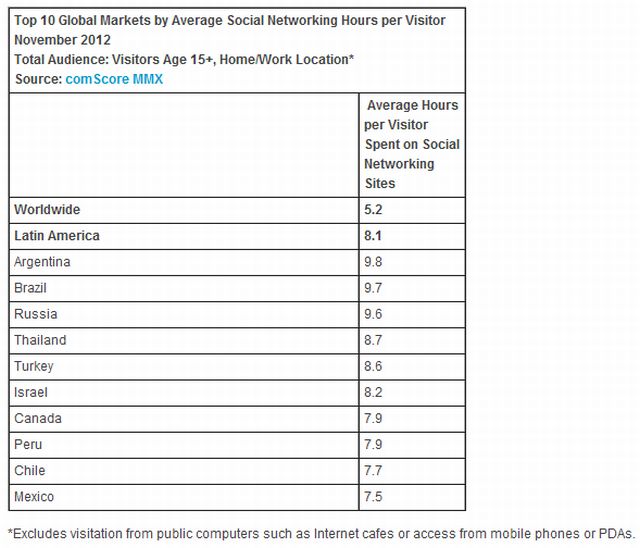Select the Mexico country cell
Screen dimensions: 640x548
point(35,496)
